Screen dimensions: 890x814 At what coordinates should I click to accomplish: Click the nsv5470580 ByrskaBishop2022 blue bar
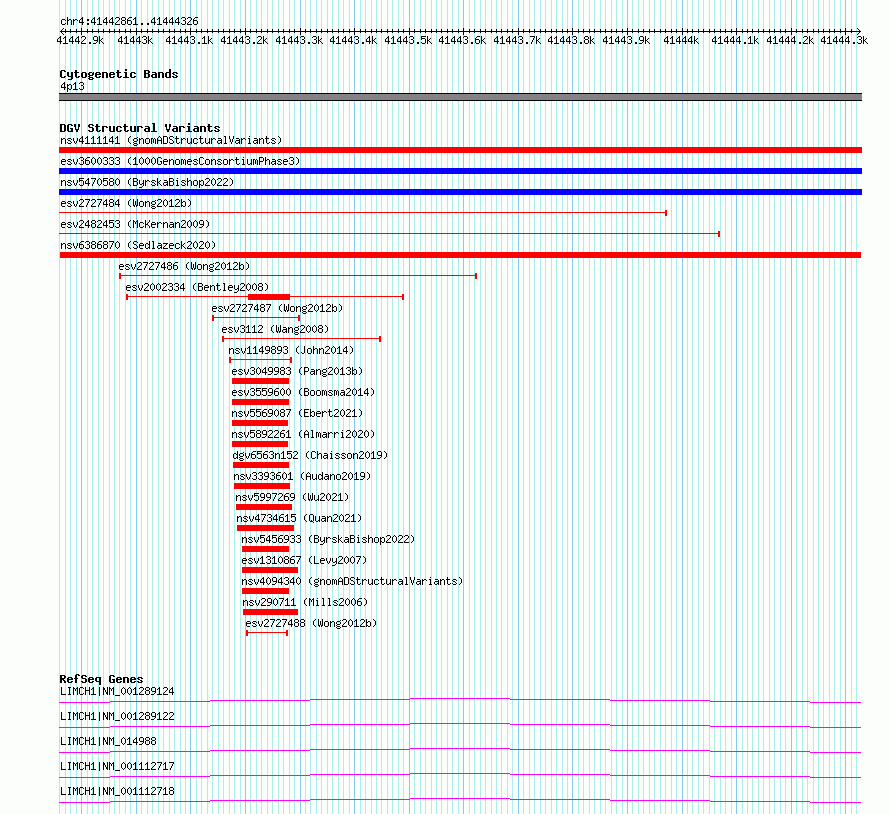[x=460, y=192]
